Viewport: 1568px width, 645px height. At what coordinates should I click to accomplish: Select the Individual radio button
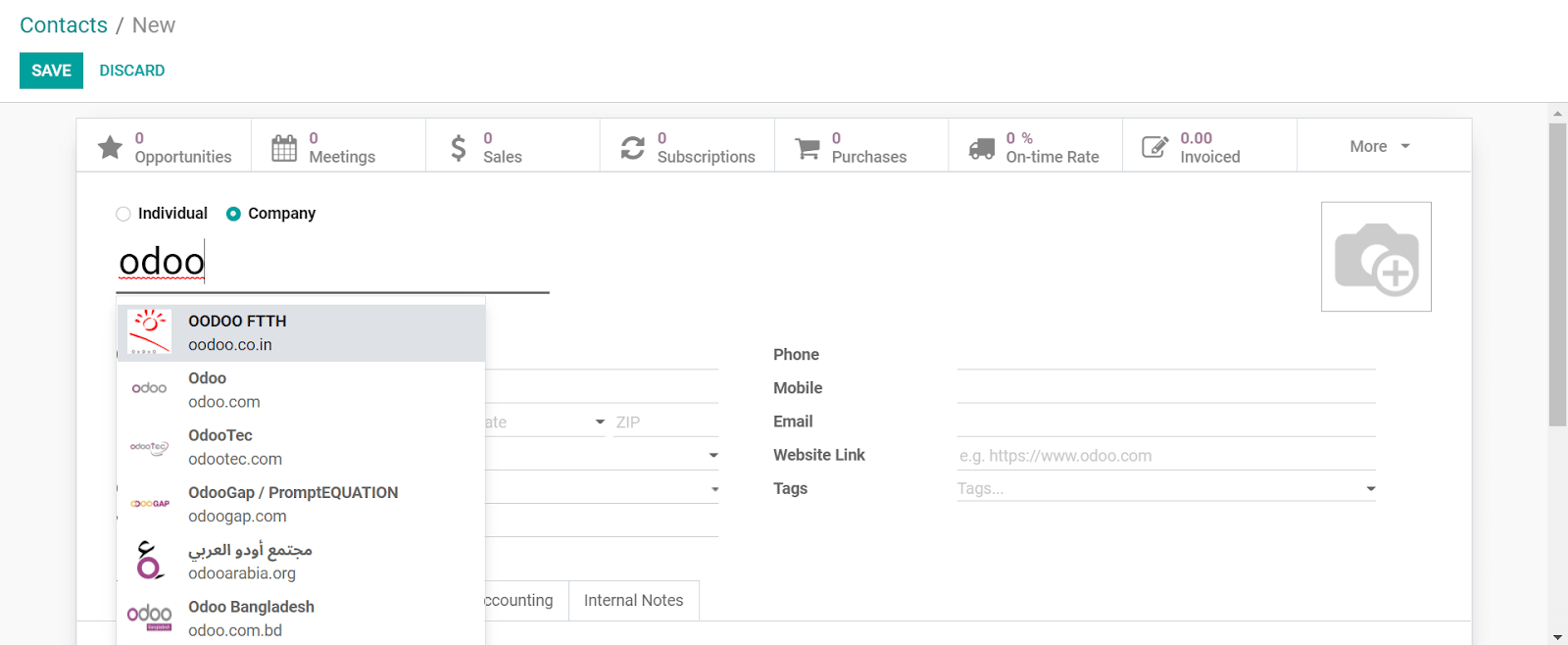122,214
